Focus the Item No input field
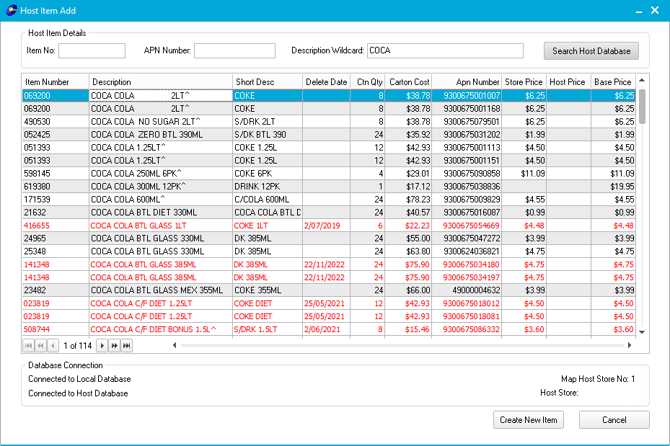 (92, 51)
